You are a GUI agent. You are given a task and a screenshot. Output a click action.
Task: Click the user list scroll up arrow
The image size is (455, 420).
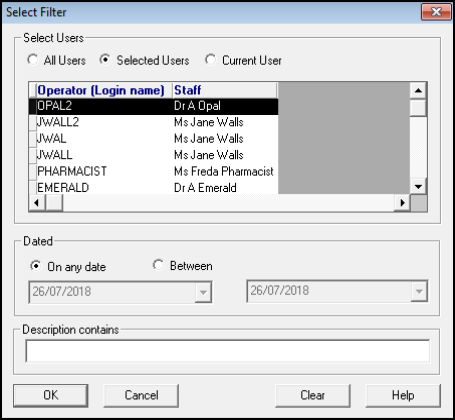[418, 90]
